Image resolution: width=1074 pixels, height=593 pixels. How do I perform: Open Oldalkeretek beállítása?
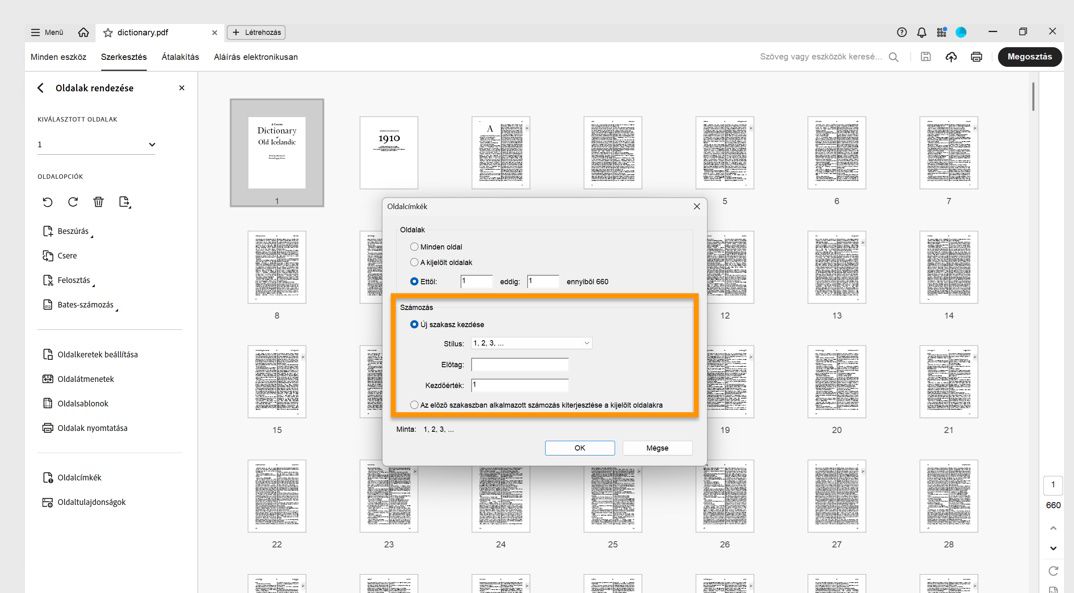click(x=90, y=355)
